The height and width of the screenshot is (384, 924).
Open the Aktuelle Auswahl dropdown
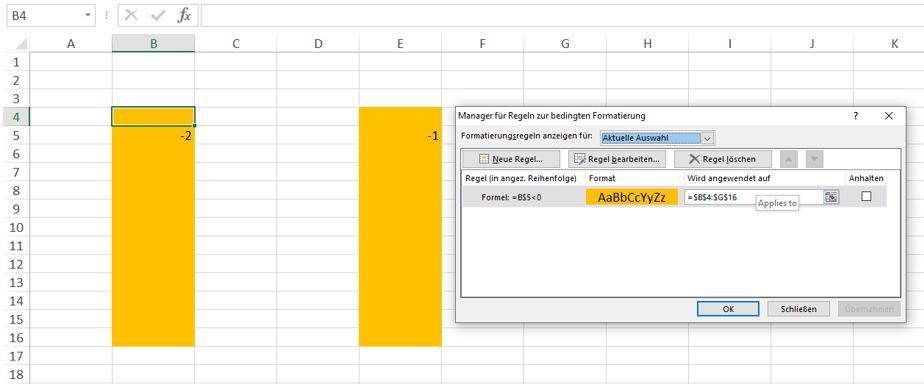pyautogui.click(x=708, y=138)
